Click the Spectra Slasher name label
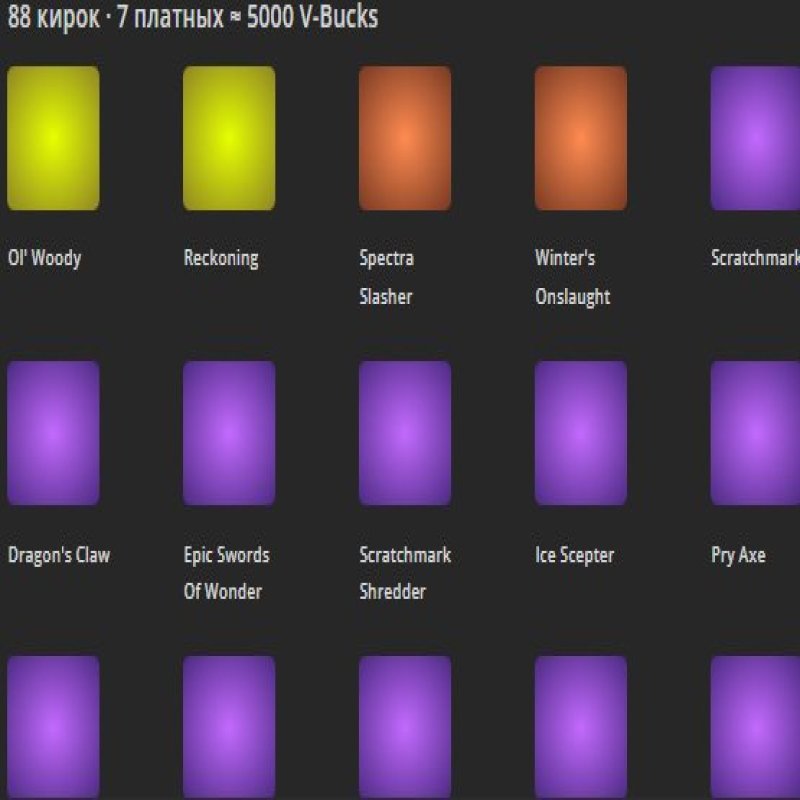Viewport: 800px width, 800px height. coord(385,277)
